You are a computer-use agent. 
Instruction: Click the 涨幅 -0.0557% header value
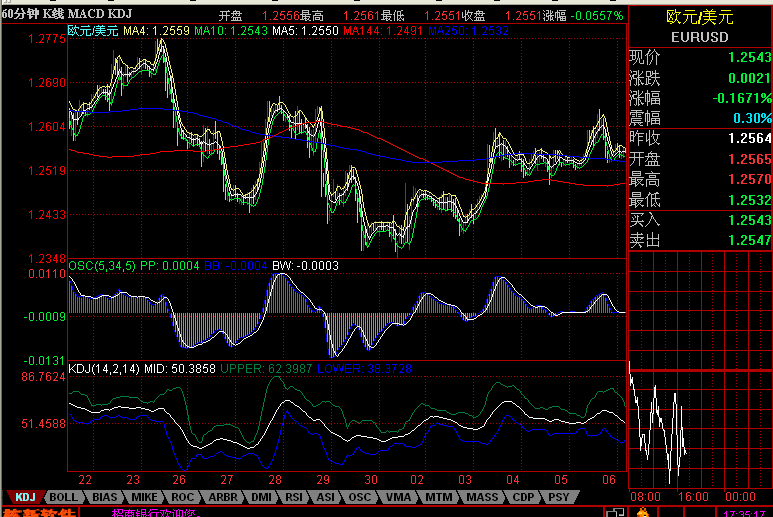point(583,16)
